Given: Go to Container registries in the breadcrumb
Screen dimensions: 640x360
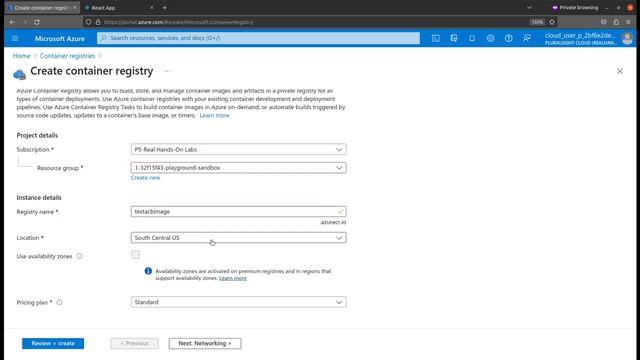Looking at the screenshot, I should [x=67, y=56].
